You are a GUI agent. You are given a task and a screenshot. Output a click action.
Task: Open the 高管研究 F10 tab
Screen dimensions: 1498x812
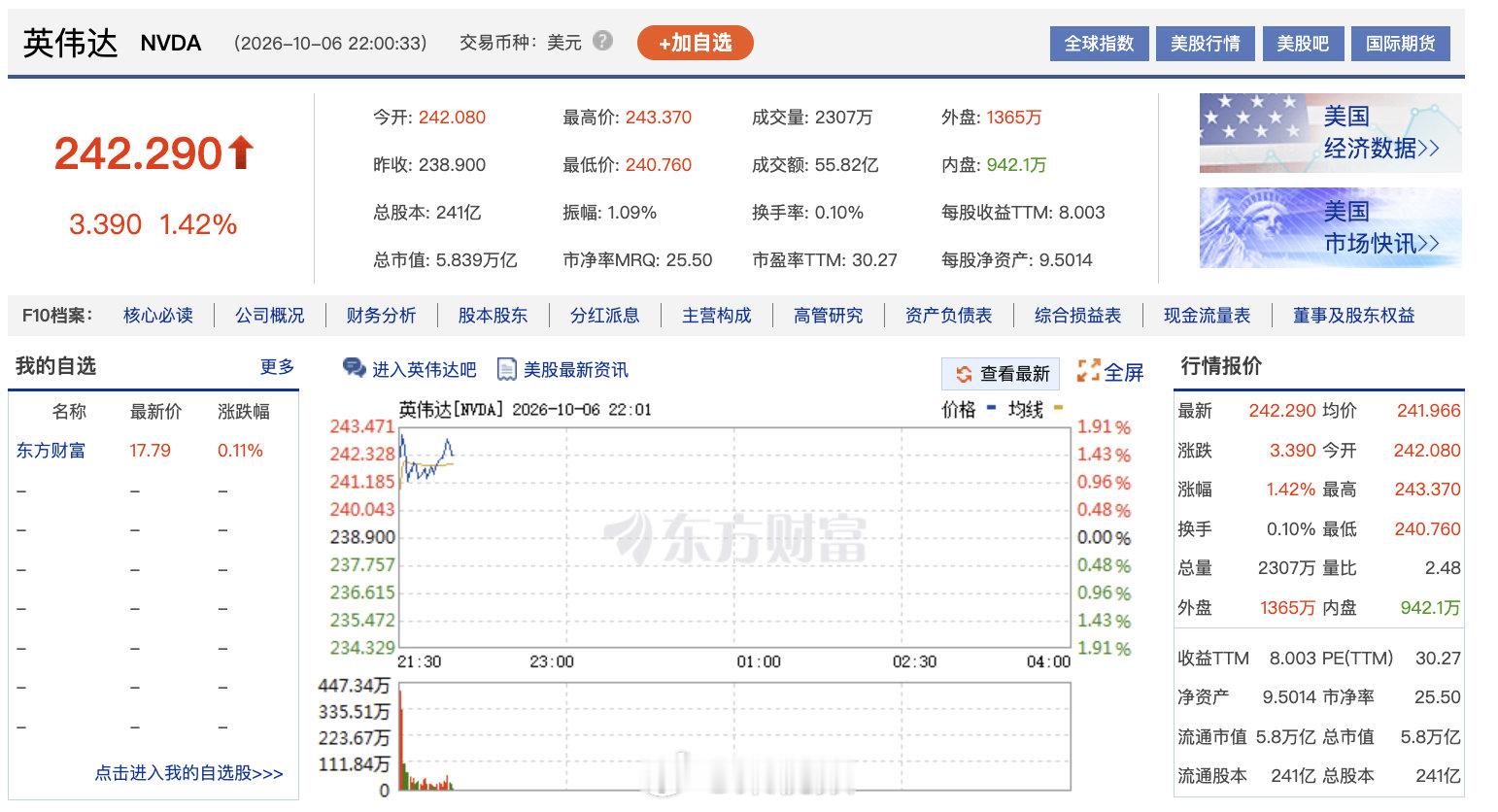828,316
